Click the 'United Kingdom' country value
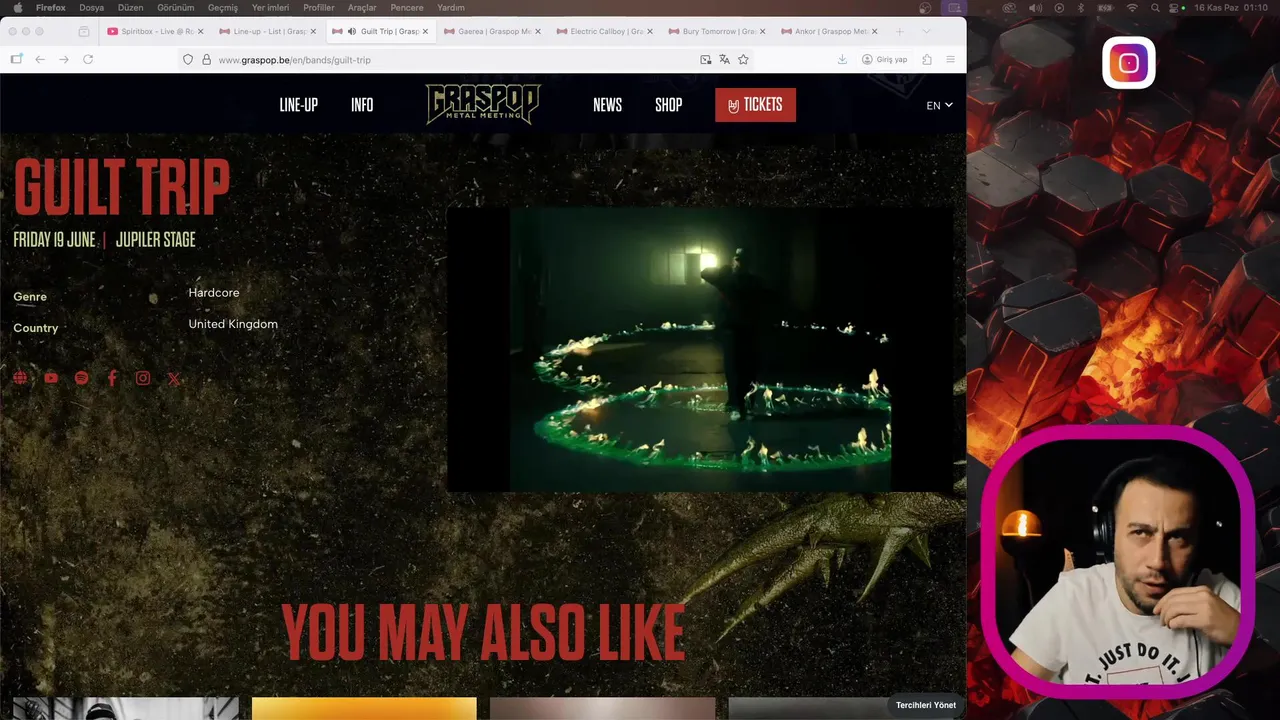The height and width of the screenshot is (720, 1280). [233, 324]
